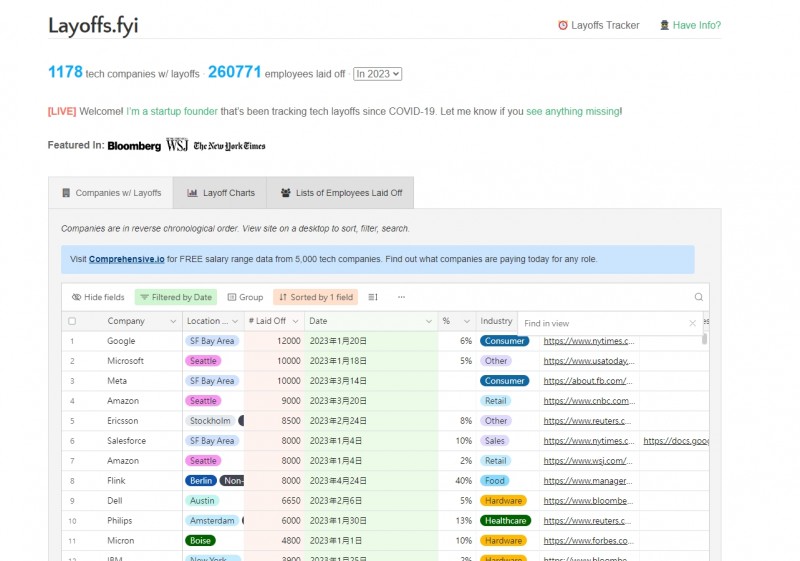
Task: Expand the # Laid Off column menu
Action: [295, 322]
